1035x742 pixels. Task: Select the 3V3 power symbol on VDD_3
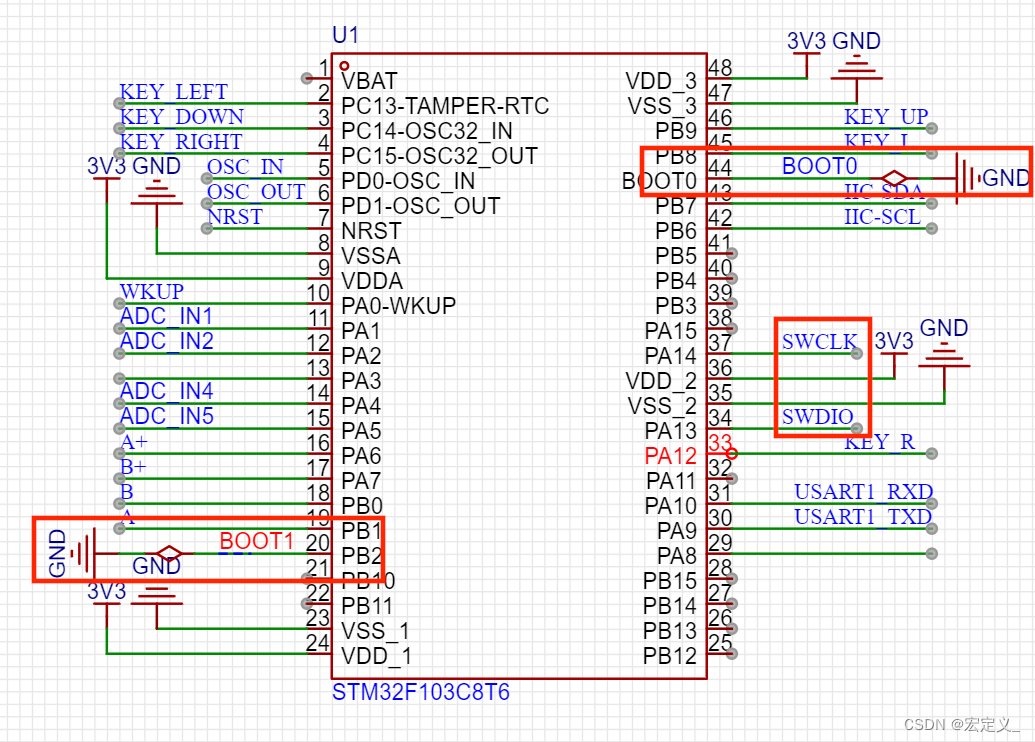pyautogui.click(x=806, y=53)
